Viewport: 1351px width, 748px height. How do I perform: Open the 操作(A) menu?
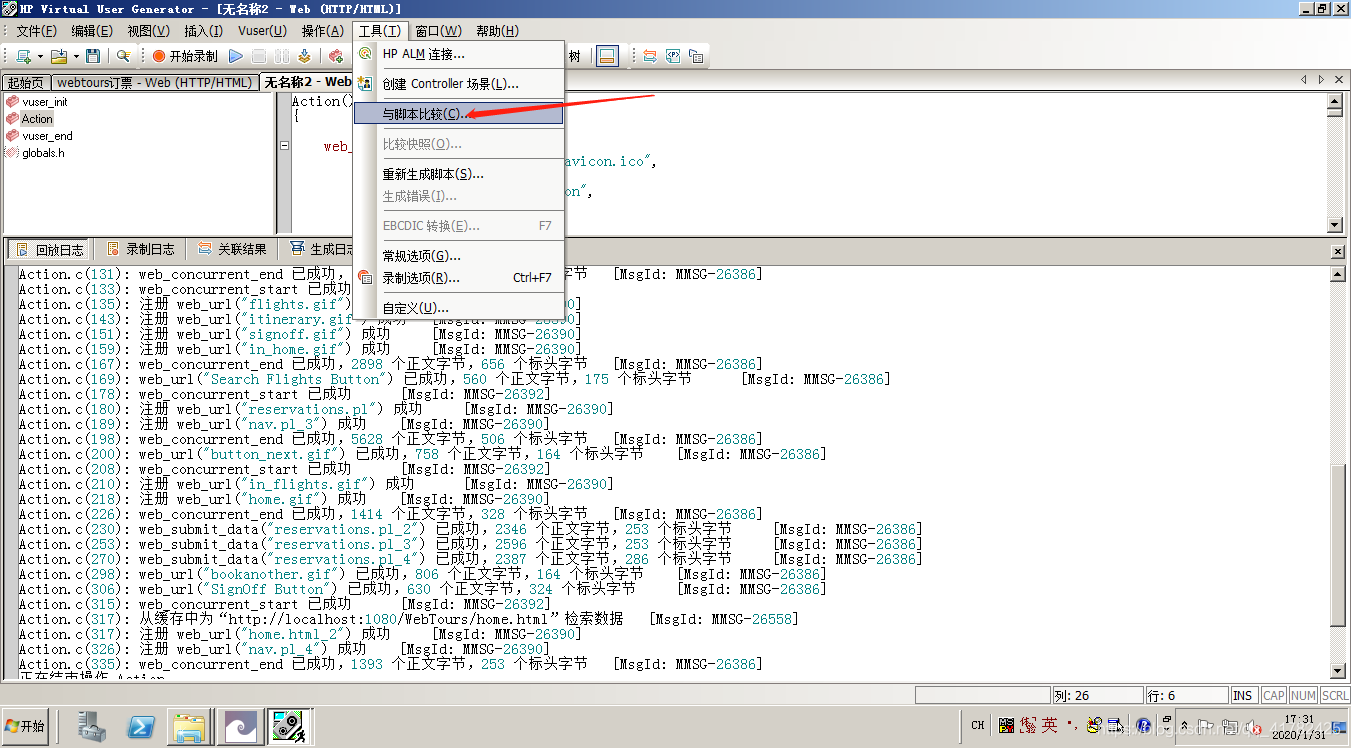[x=323, y=31]
